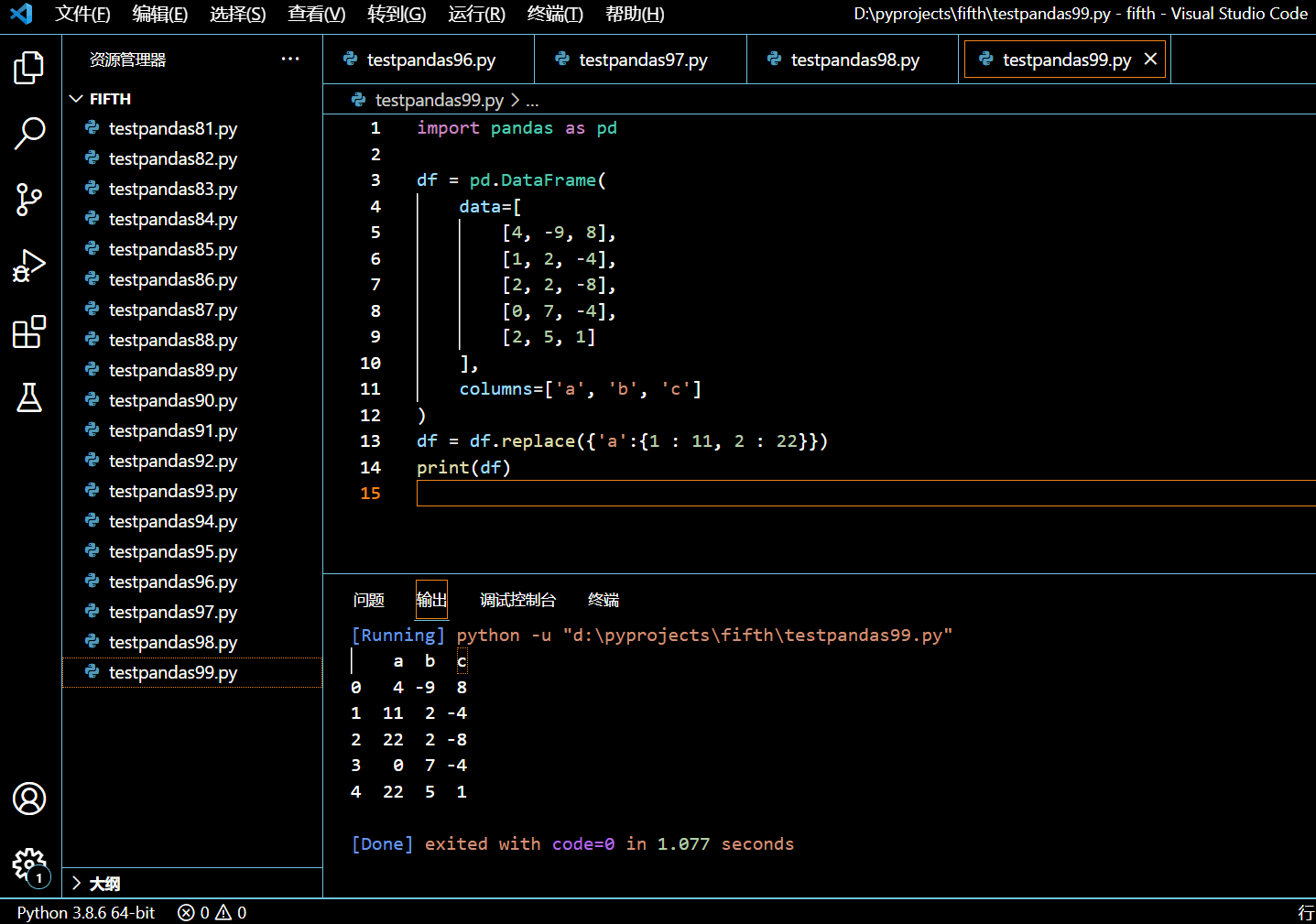Open the Testing flask icon
Screen dimensions: 1316x924
coord(29,397)
